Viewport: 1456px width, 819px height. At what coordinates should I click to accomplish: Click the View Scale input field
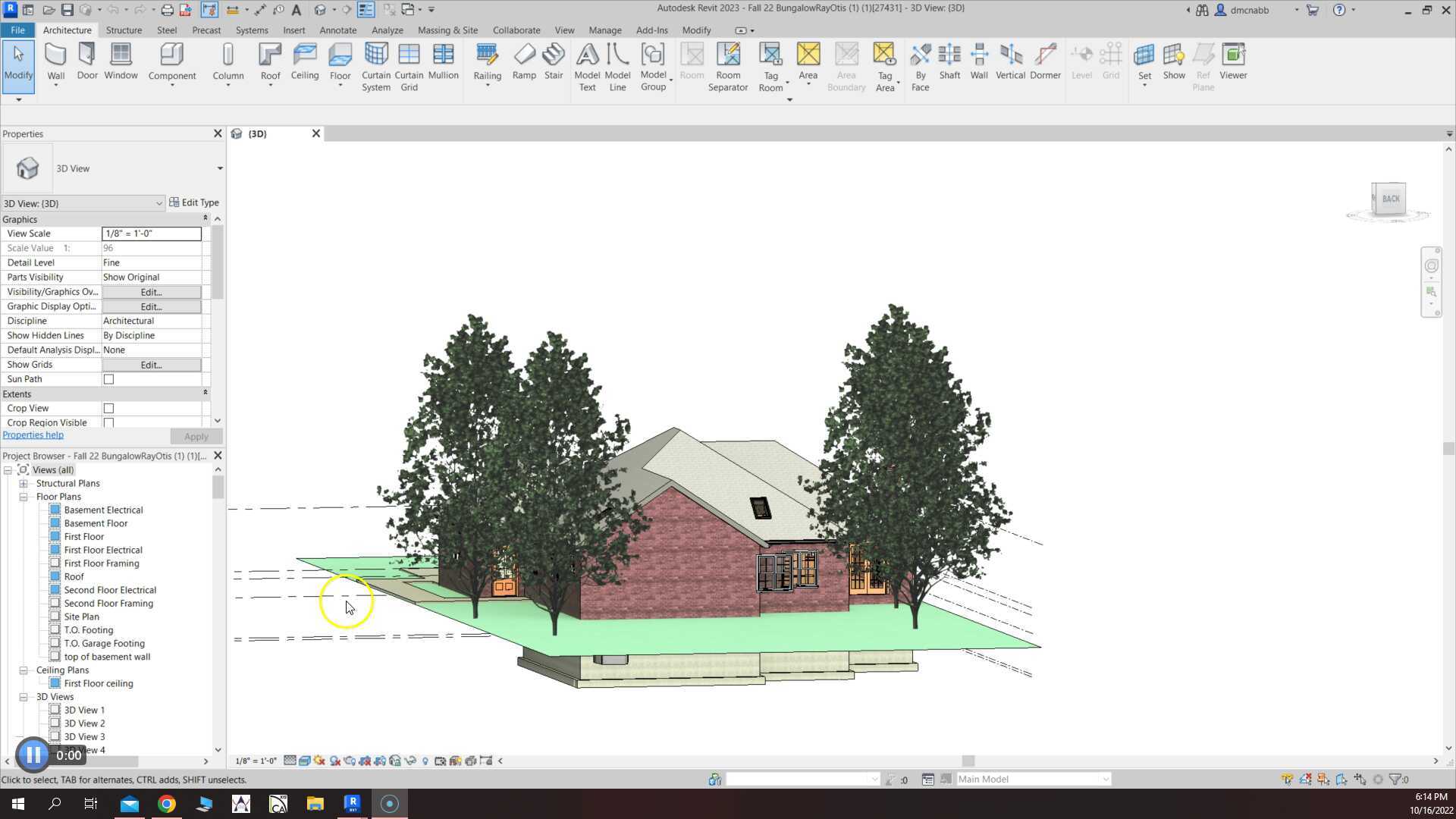[151, 234]
